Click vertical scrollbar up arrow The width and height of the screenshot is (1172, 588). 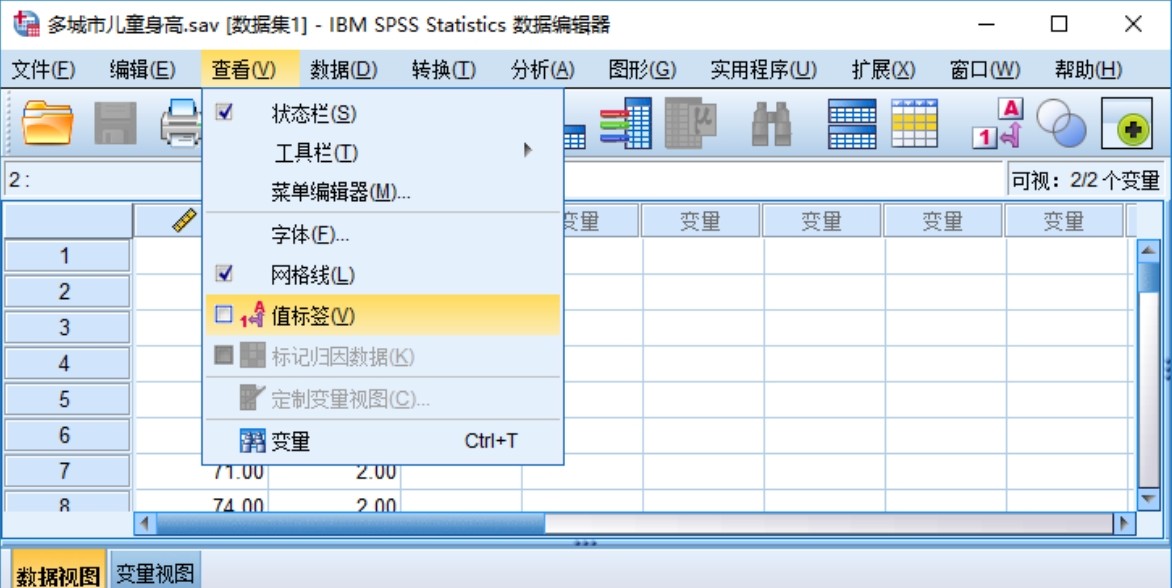pos(1148,250)
